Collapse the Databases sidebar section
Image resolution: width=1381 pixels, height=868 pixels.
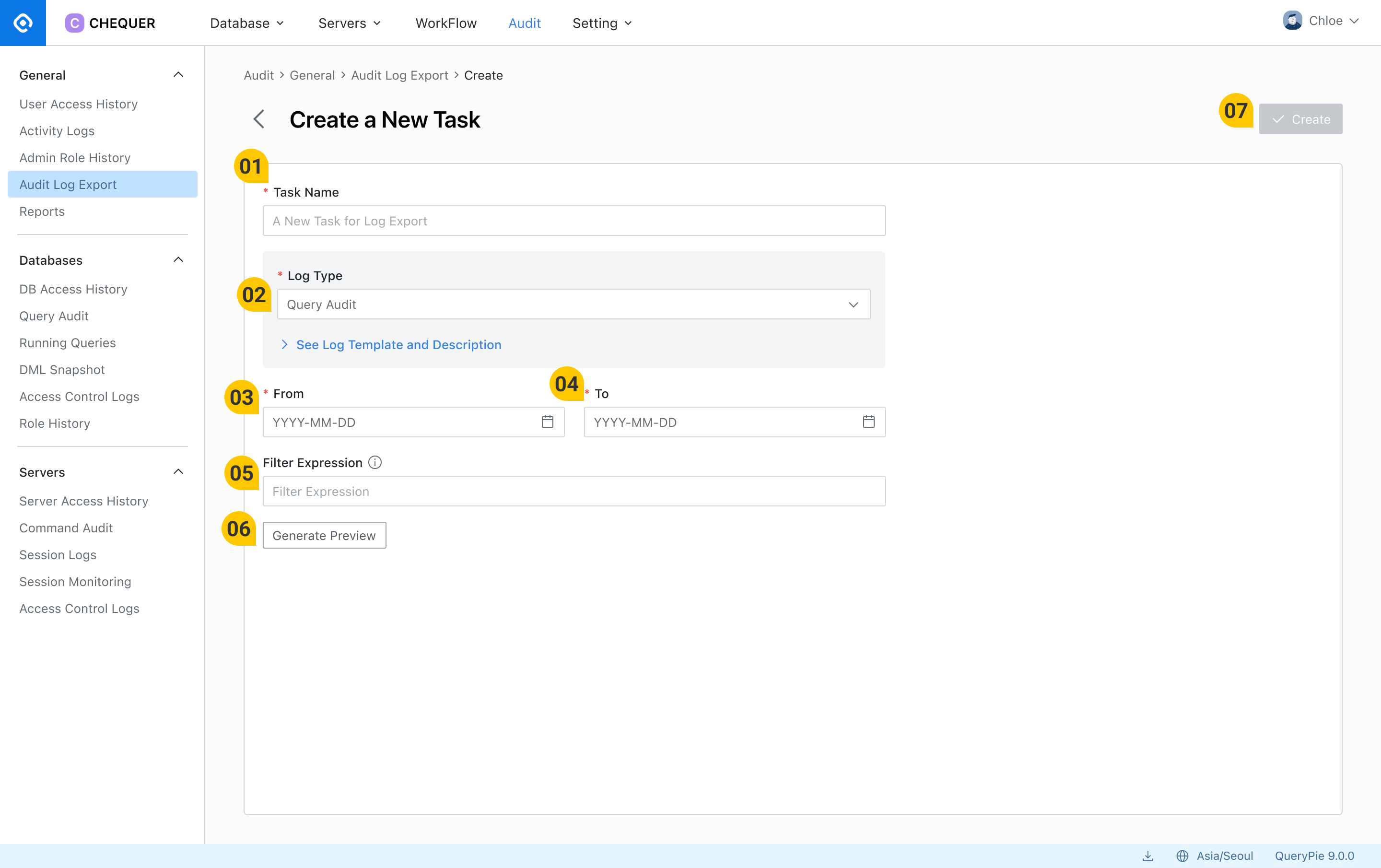pyautogui.click(x=178, y=260)
